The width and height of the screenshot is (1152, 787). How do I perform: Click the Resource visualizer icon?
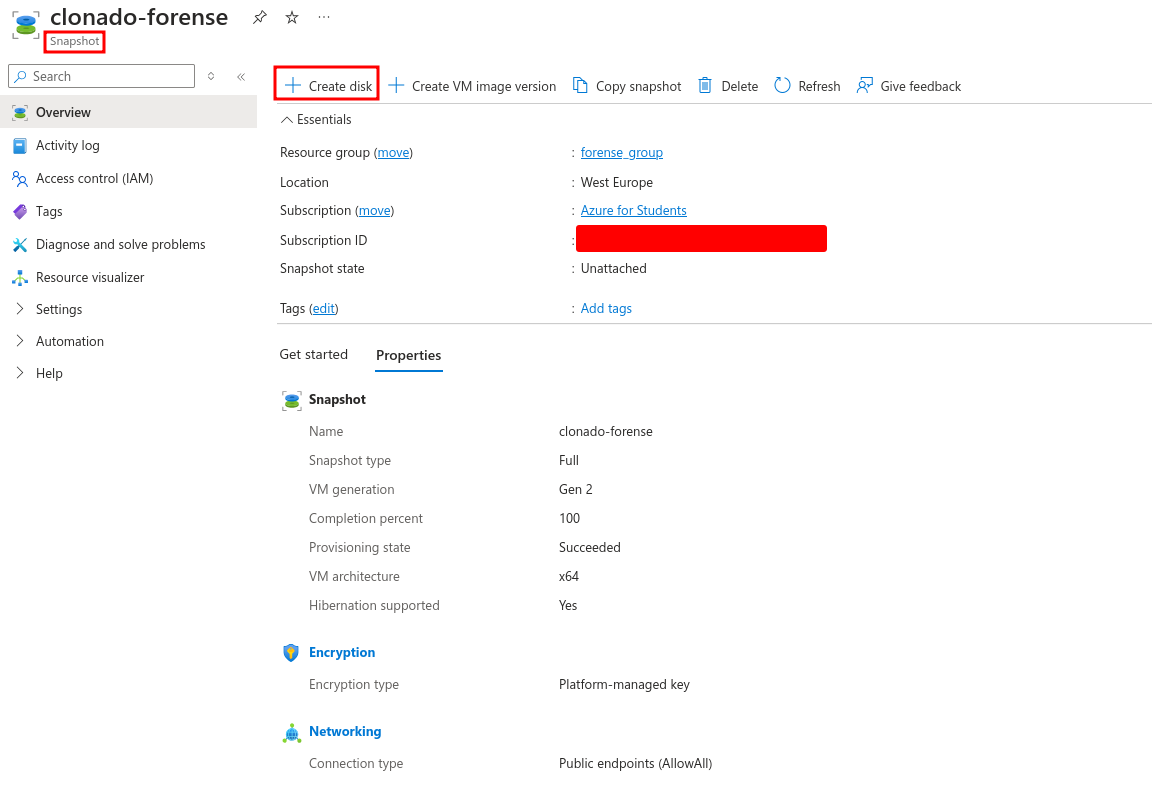(x=20, y=278)
